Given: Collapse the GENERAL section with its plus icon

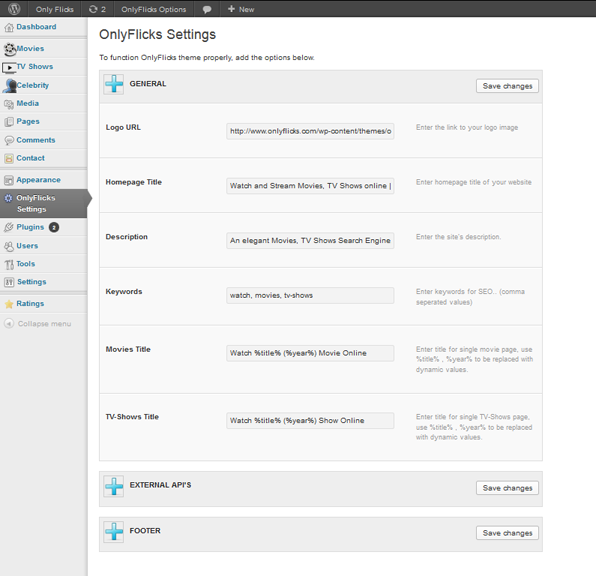Looking at the screenshot, I should (114, 84).
